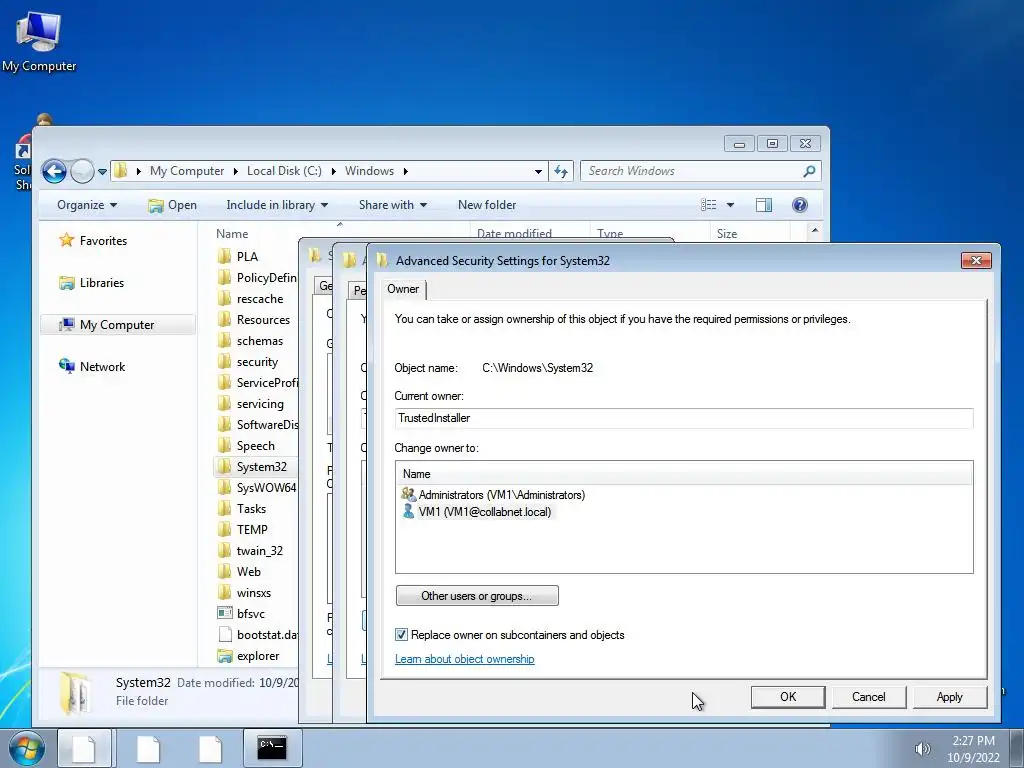1024x768 pixels.
Task: Click New folder in toolbar
Action: 487,205
